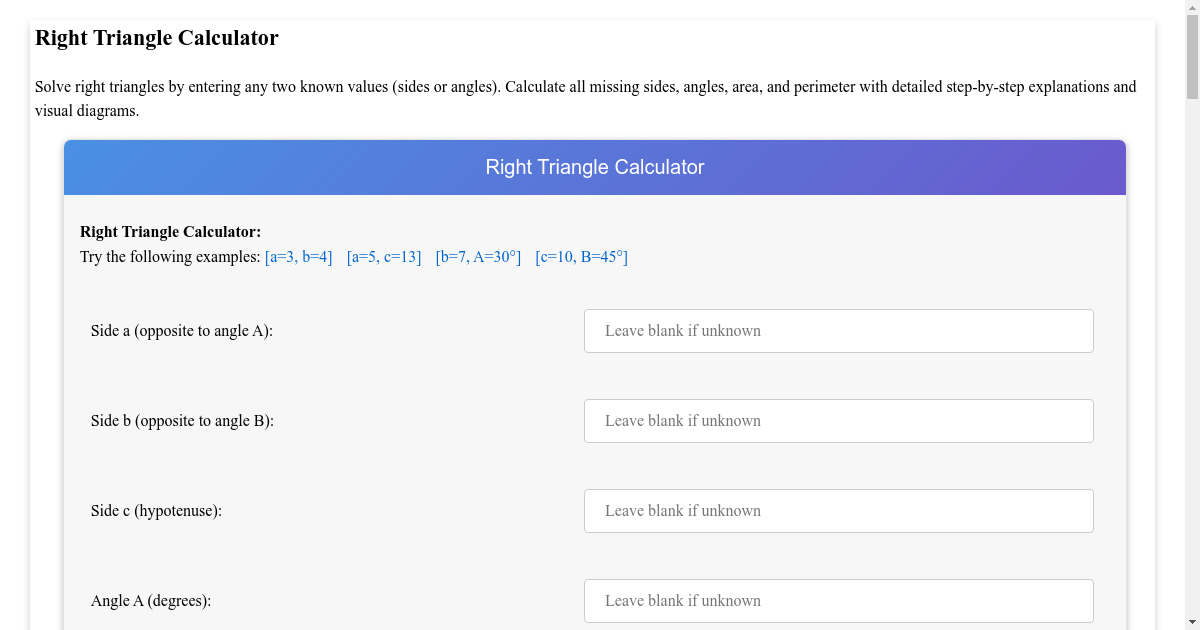1200x630 pixels.
Task: Click the 'Side b (opposite to angle B)' label
Action: tap(181, 420)
